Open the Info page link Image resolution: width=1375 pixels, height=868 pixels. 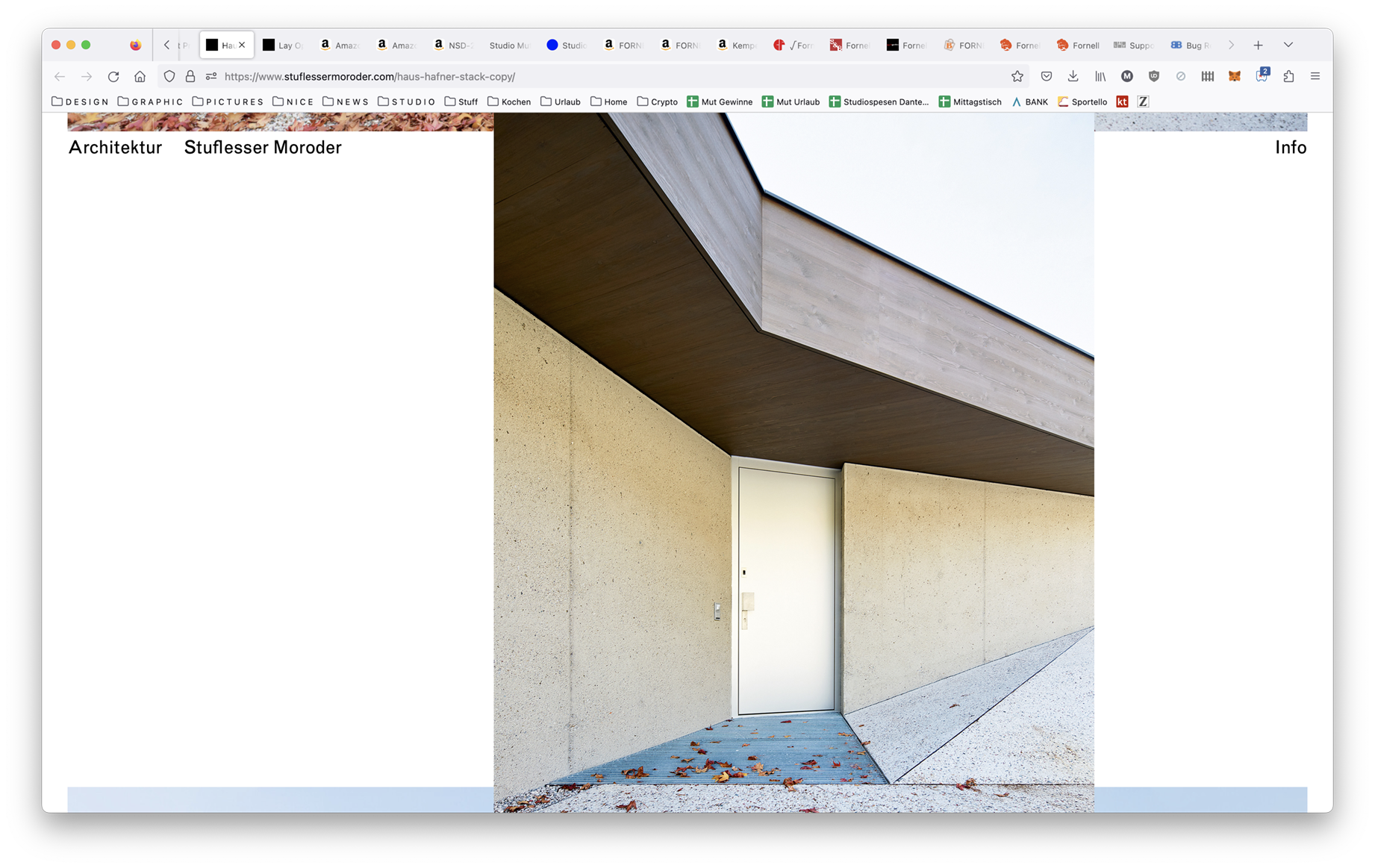coord(1291,147)
